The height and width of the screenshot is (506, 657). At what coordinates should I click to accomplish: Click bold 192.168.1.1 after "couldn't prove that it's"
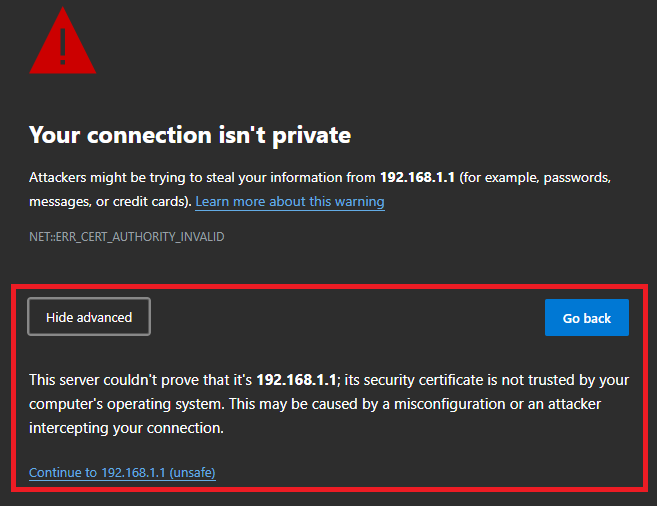(298, 380)
